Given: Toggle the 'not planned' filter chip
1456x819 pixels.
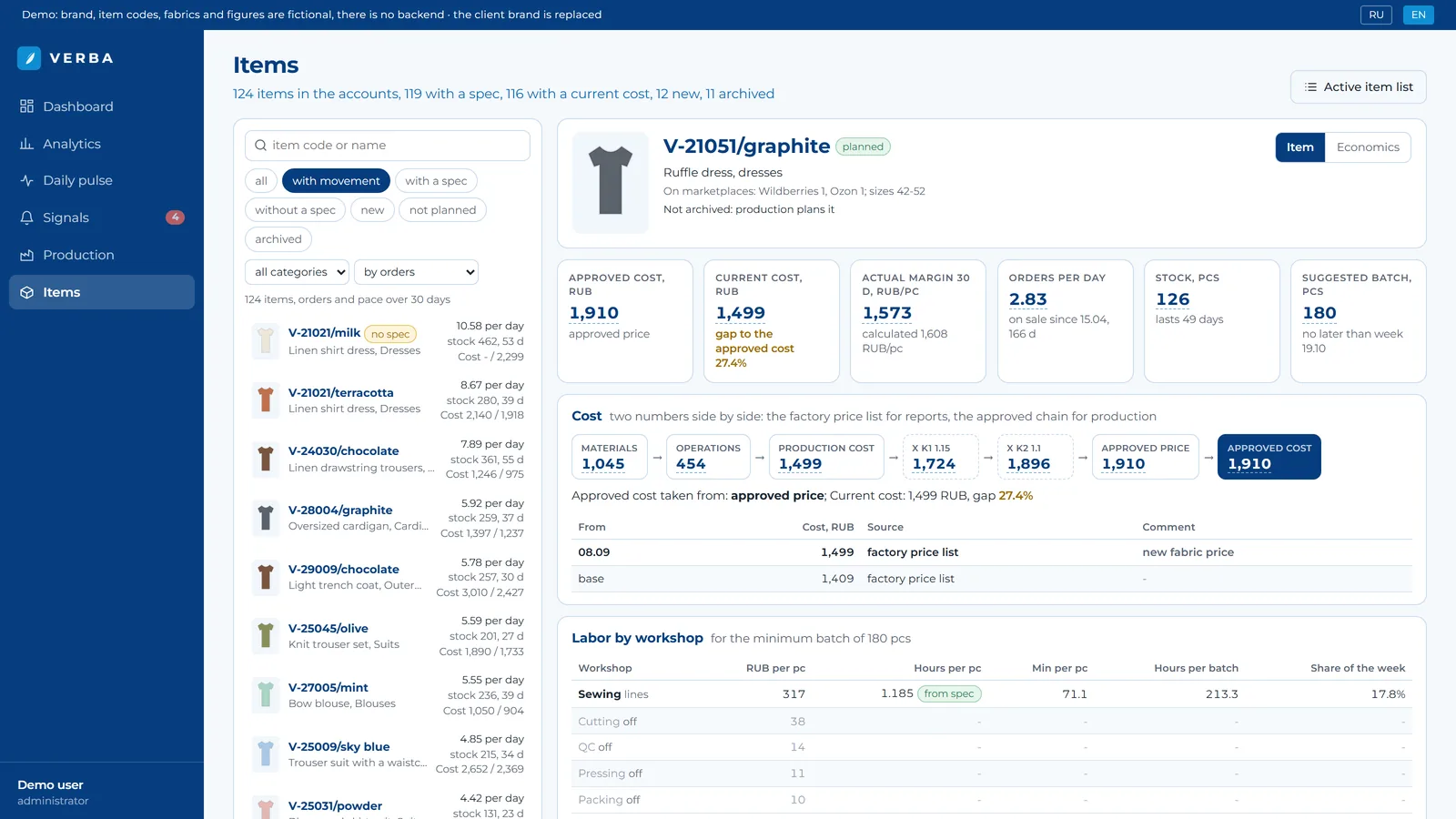Looking at the screenshot, I should point(442,210).
